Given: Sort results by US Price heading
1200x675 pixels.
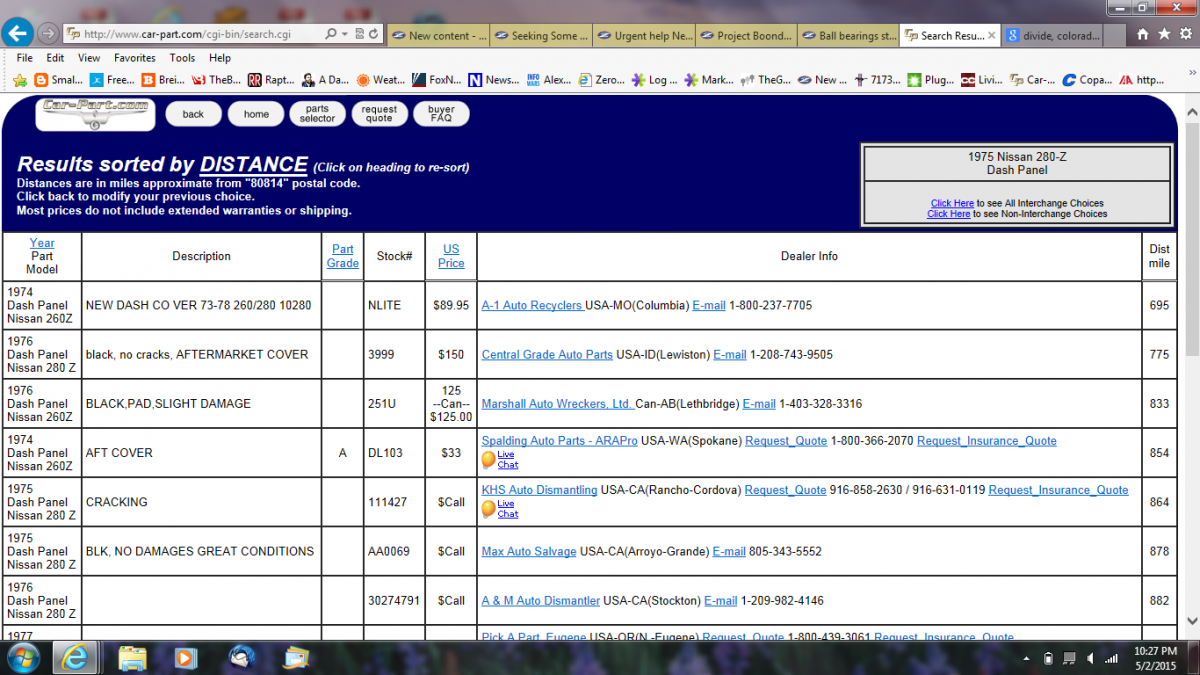Looking at the screenshot, I should coord(451,257).
